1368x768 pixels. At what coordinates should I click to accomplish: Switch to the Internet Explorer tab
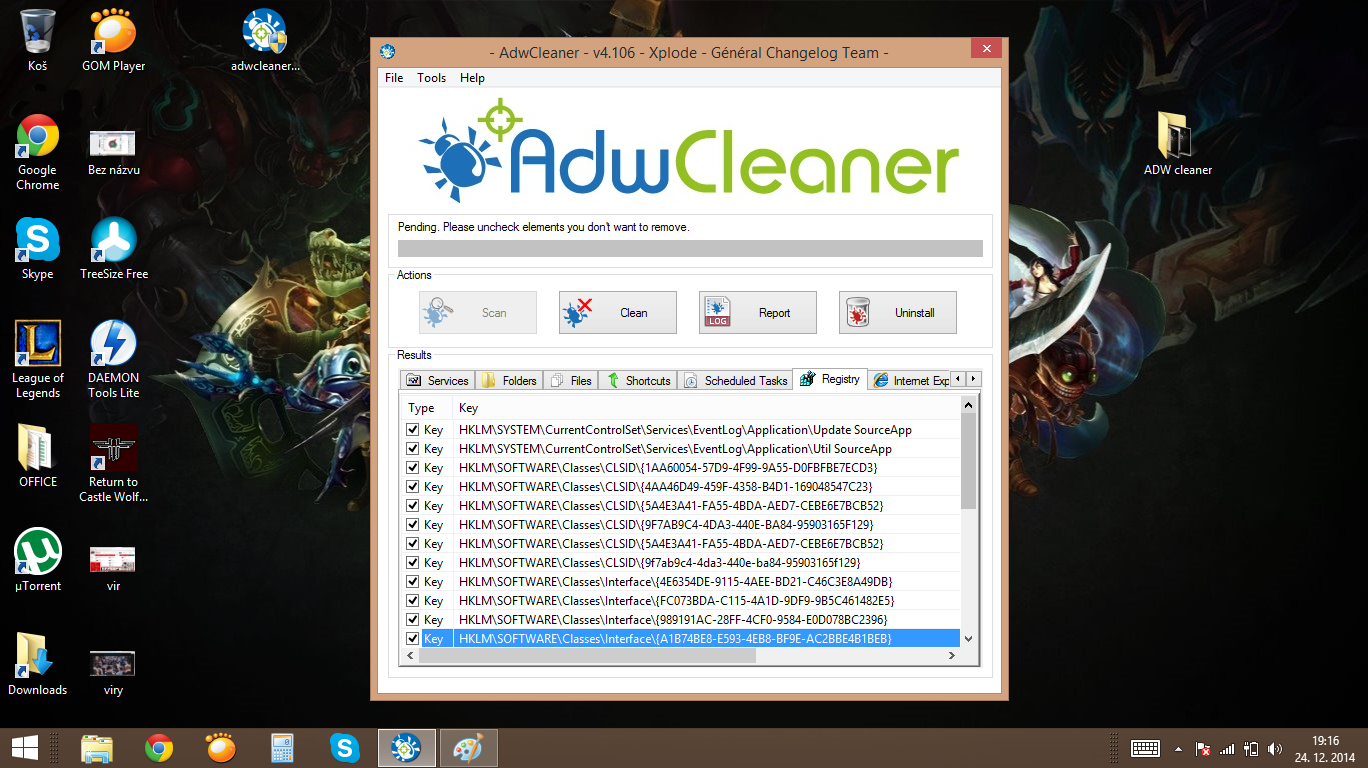point(909,381)
